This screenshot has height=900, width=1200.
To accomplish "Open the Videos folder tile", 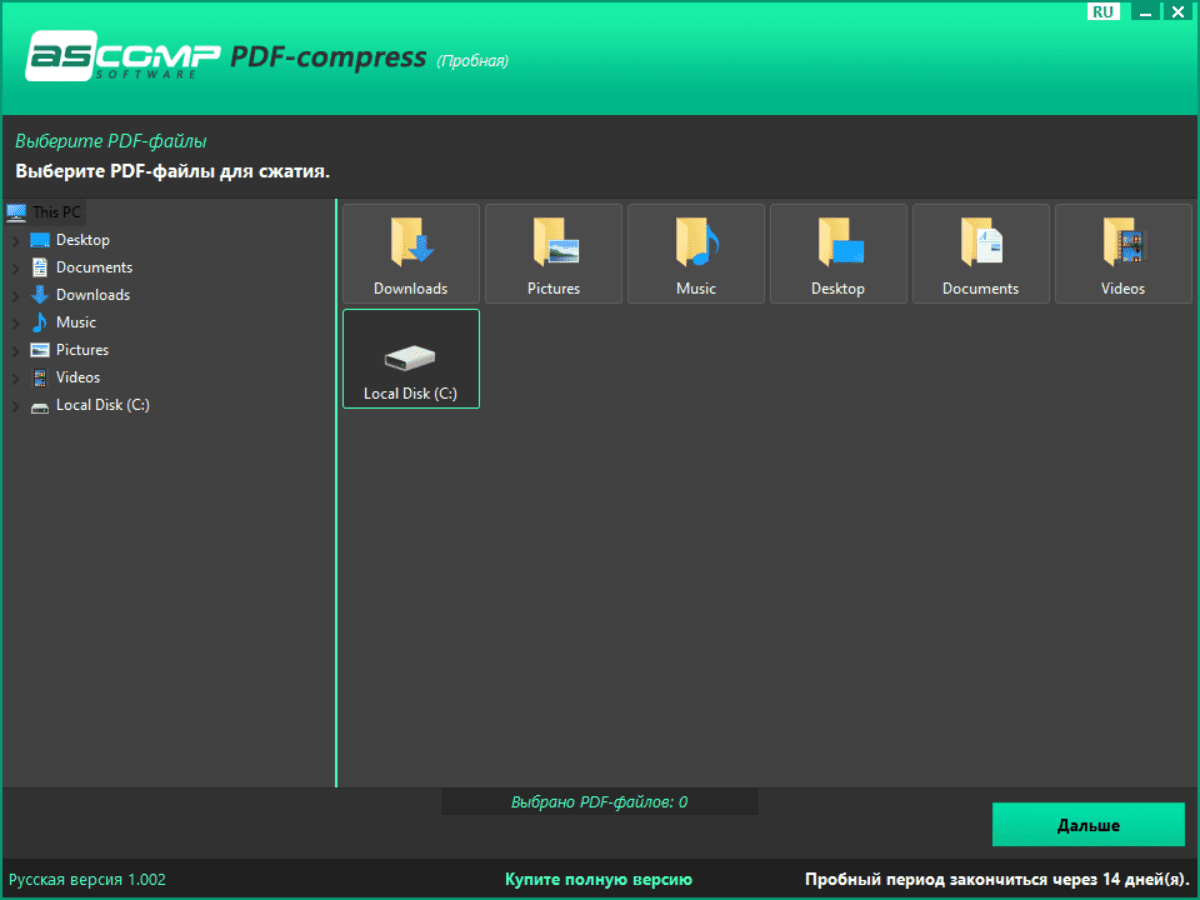I will (x=1123, y=254).
